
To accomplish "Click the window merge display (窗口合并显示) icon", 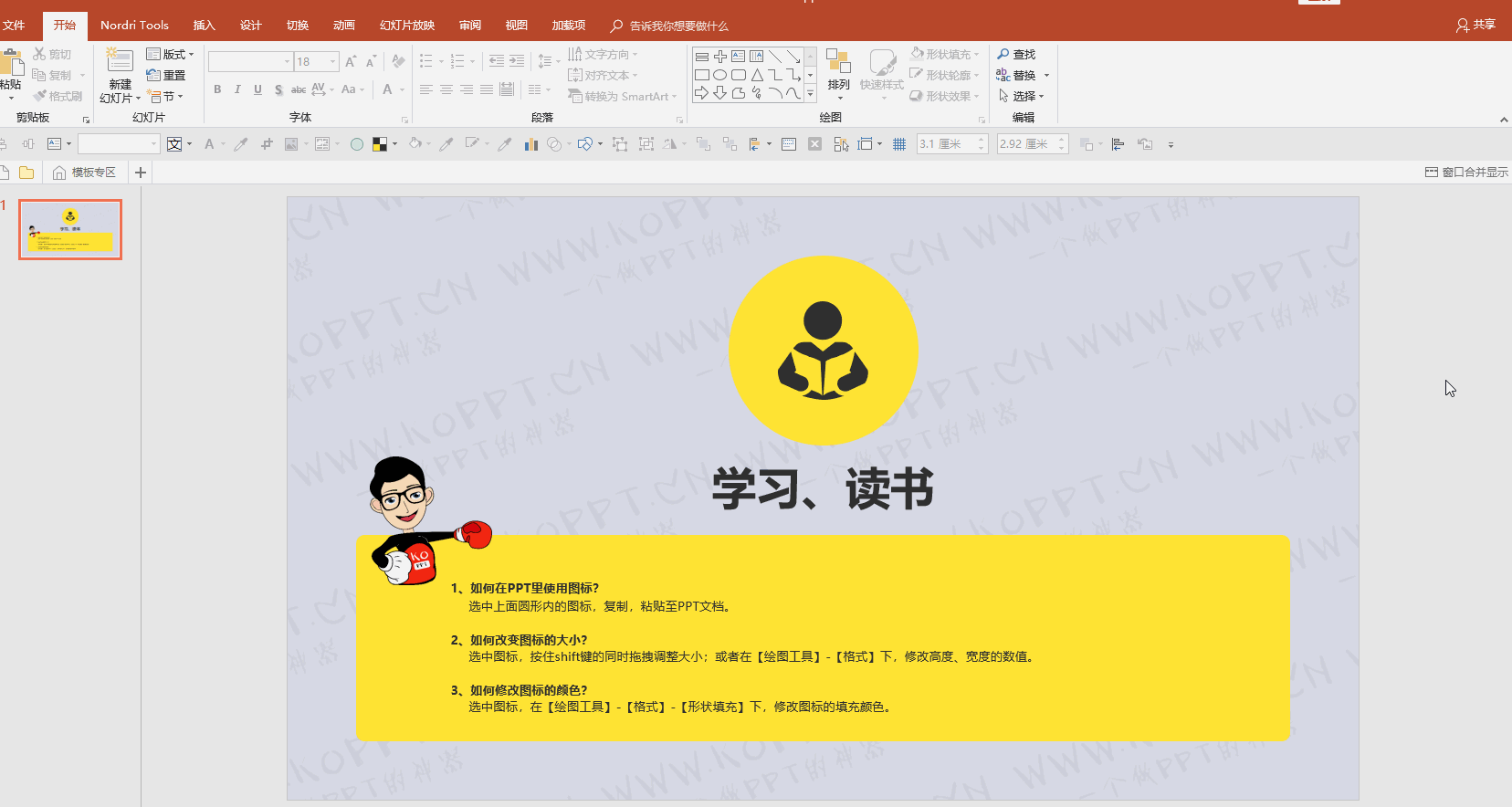I will [1431, 172].
